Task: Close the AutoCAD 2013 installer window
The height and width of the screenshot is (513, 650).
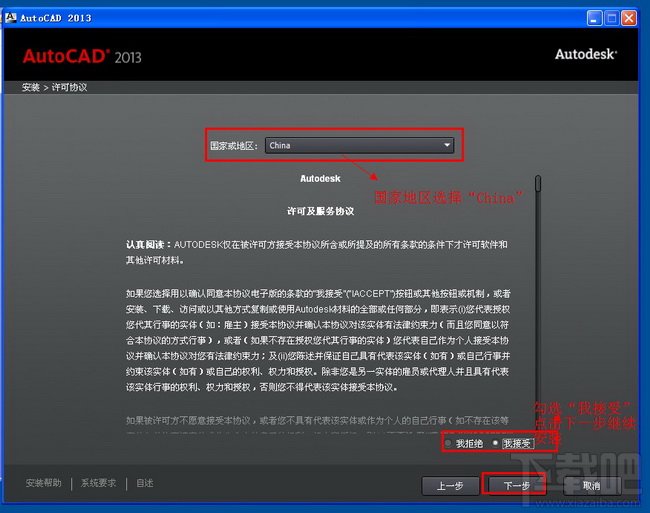Action: coord(629,18)
